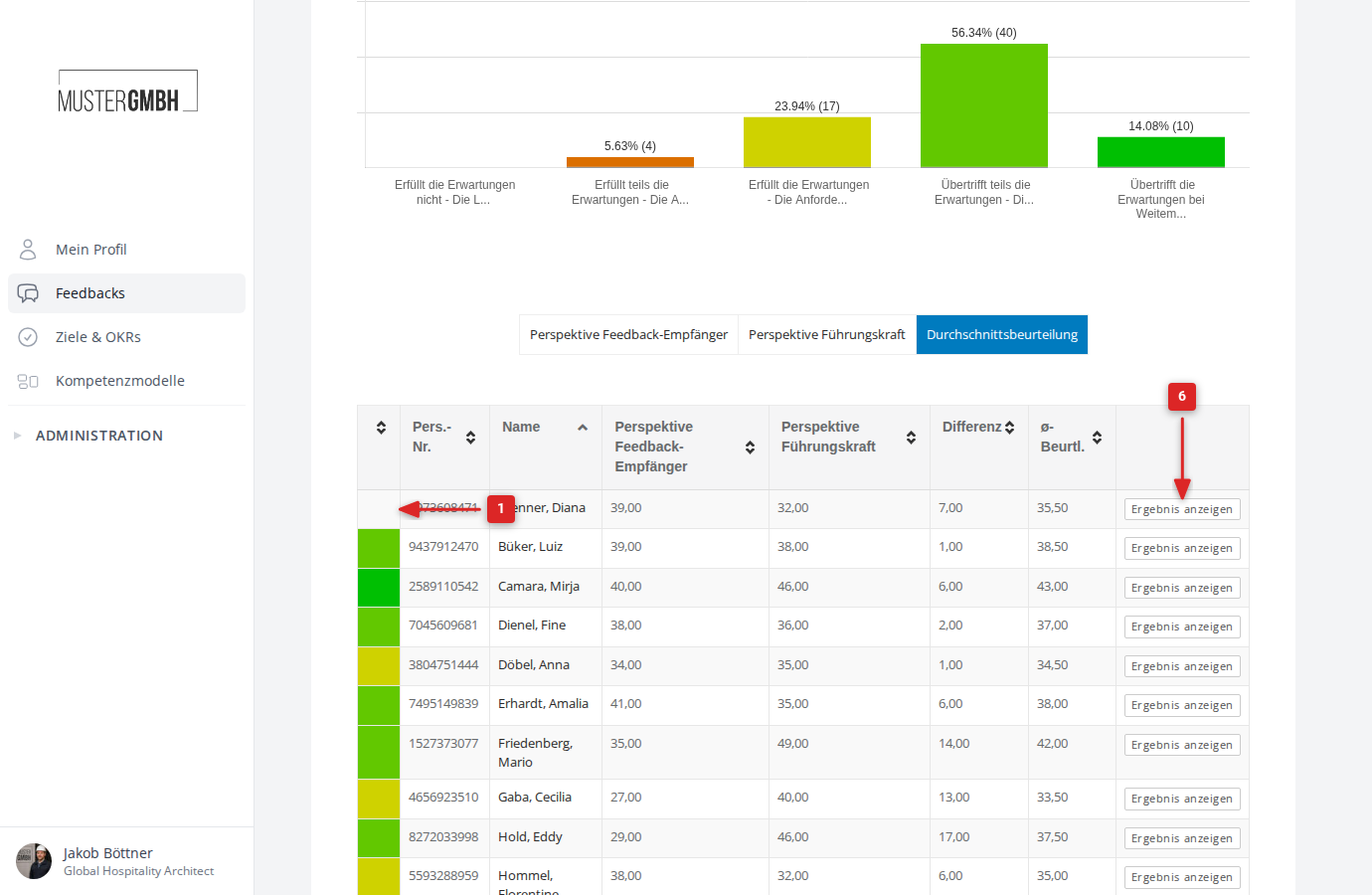Click Jakob Böttner user name
Viewport: 1372px width, 895px height.
point(108,853)
